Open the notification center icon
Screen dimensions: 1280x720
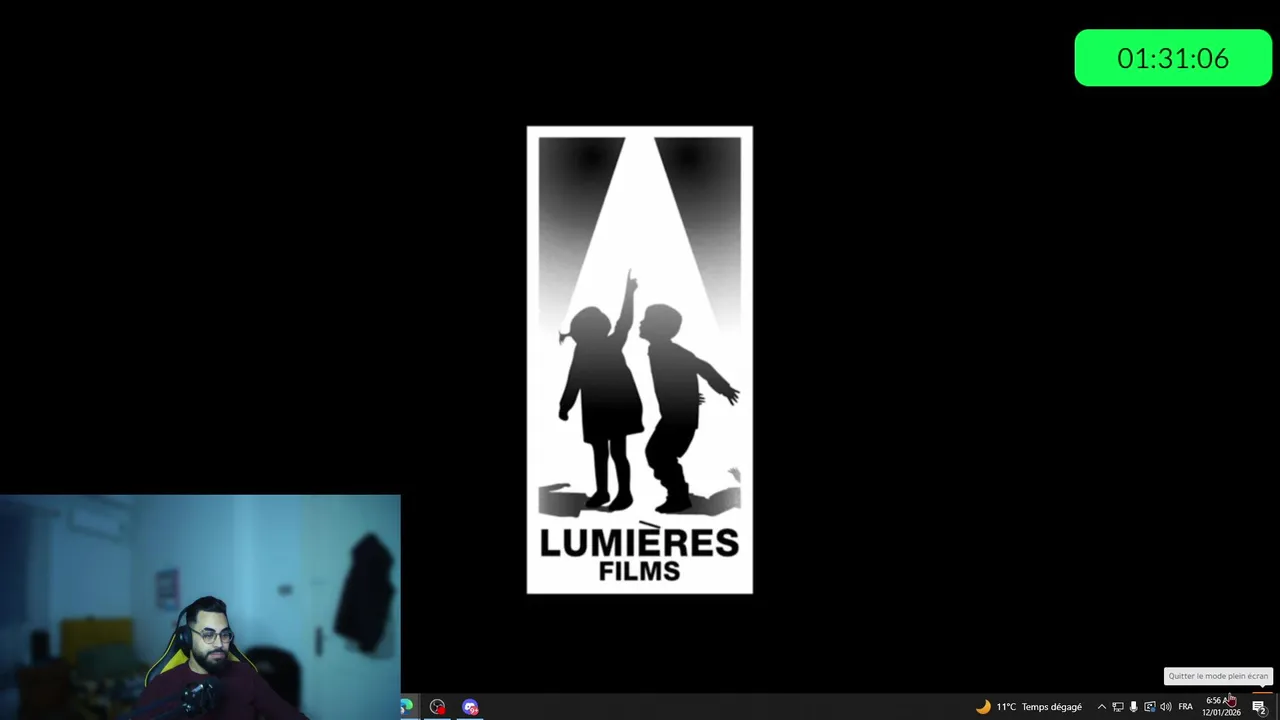point(1260,707)
